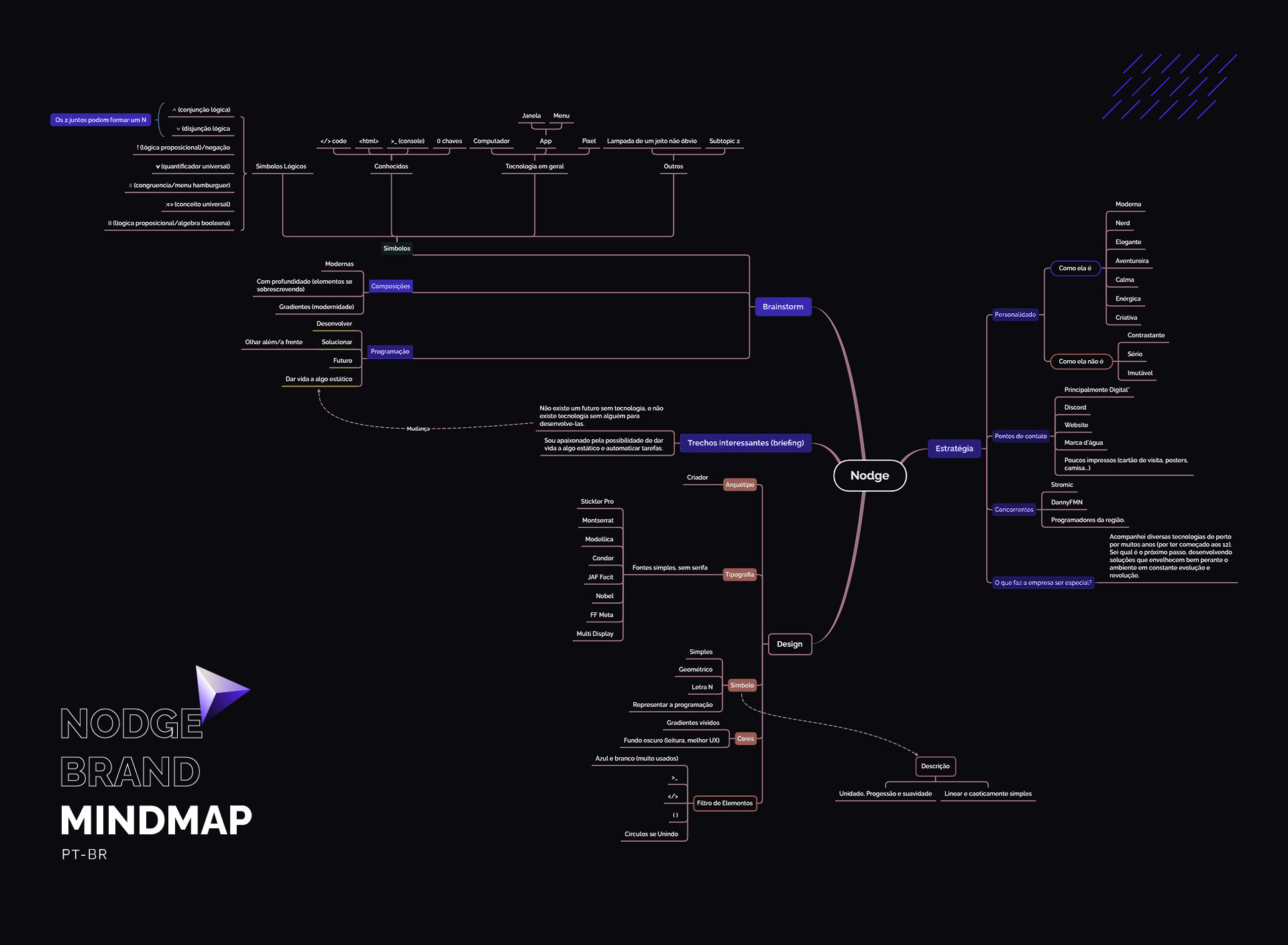
Task: Click the 'JAF Facit' font topic
Action: tap(600, 577)
